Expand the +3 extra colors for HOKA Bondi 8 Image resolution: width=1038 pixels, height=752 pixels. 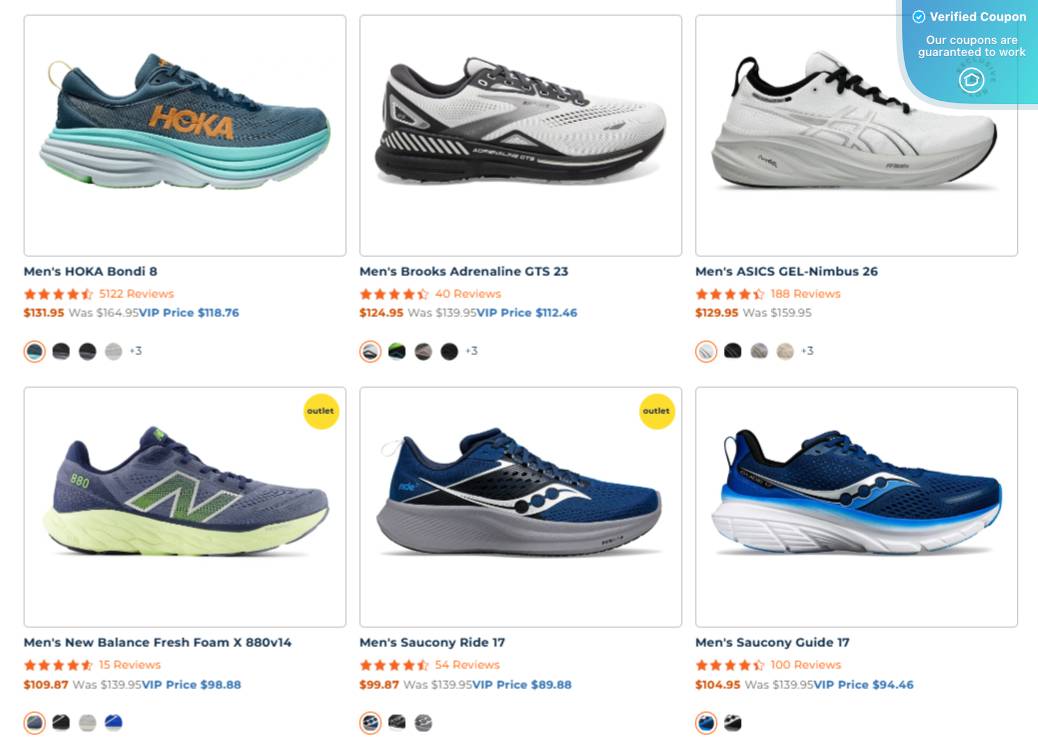135,351
